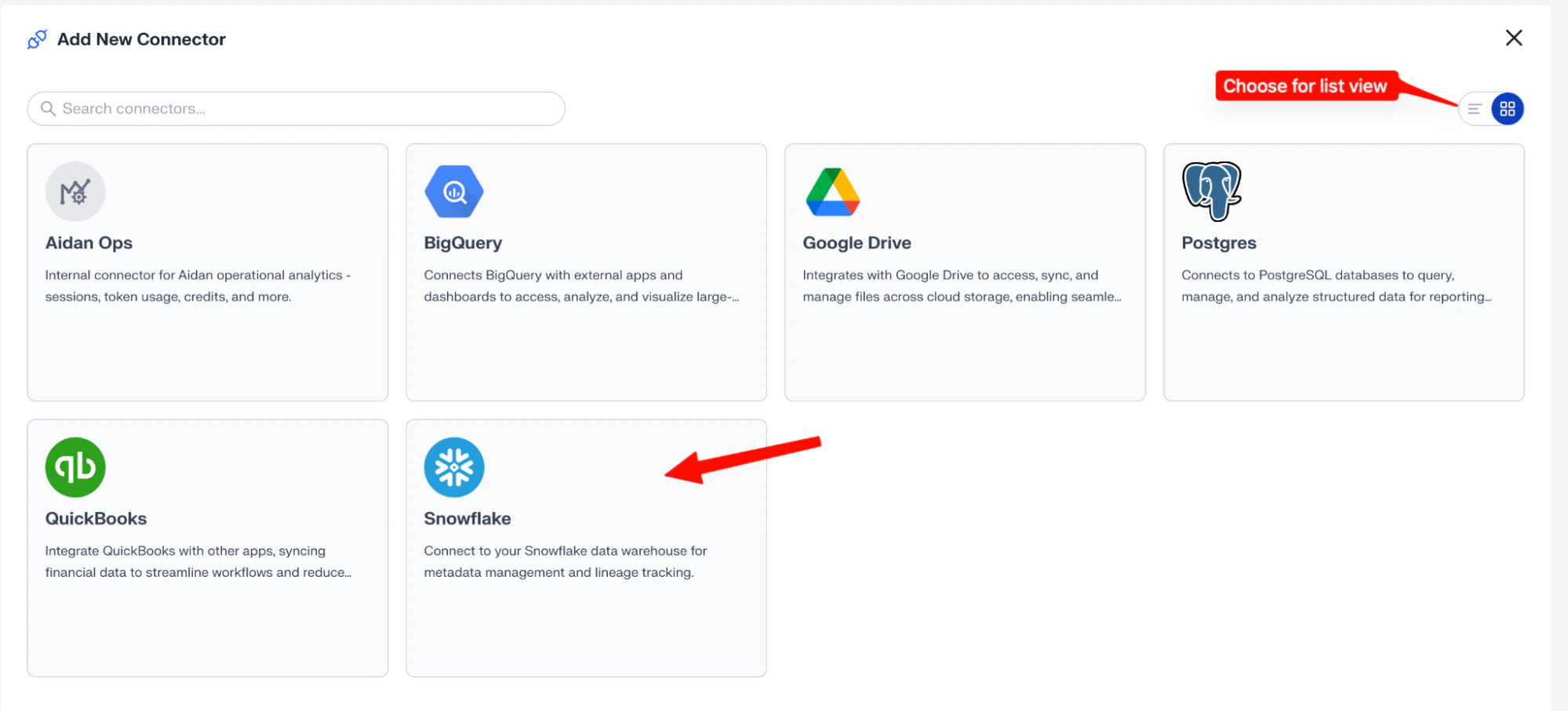Click the Aidan Ops description text
Image resolution: width=1568 pixels, height=711 pixels.
coord(198,286)
